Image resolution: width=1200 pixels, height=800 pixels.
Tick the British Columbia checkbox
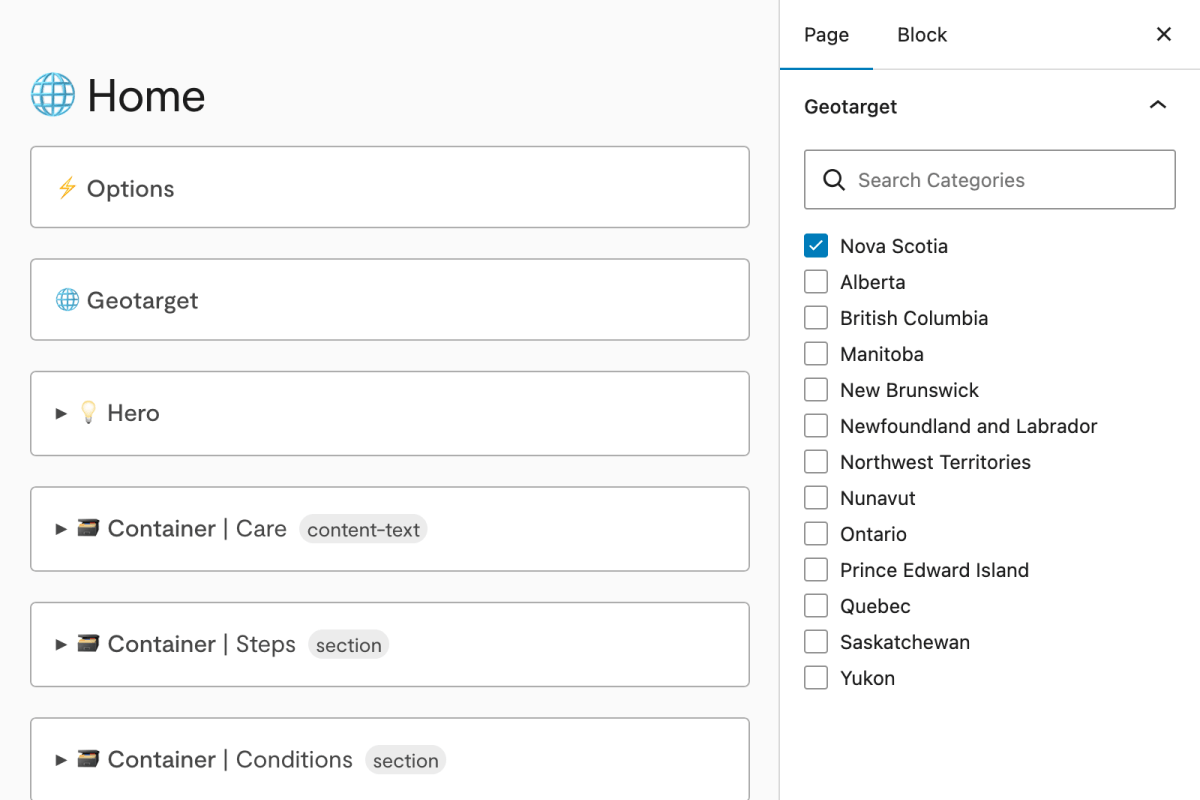(x=816, y=318)
